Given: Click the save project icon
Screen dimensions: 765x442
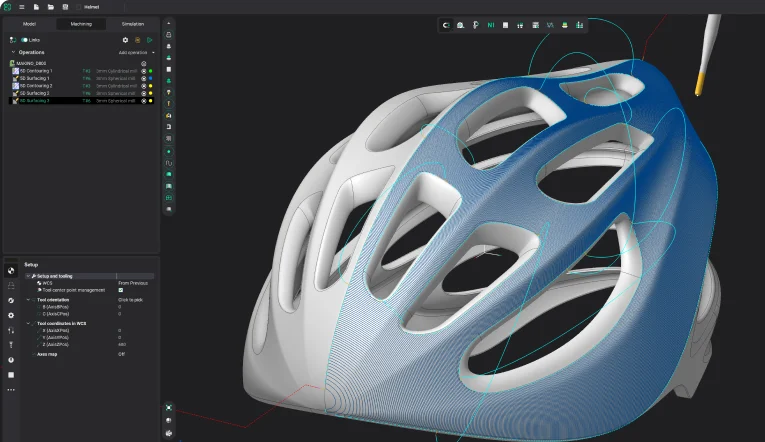Looking at the screenshot, I should (x=64, y=7).
